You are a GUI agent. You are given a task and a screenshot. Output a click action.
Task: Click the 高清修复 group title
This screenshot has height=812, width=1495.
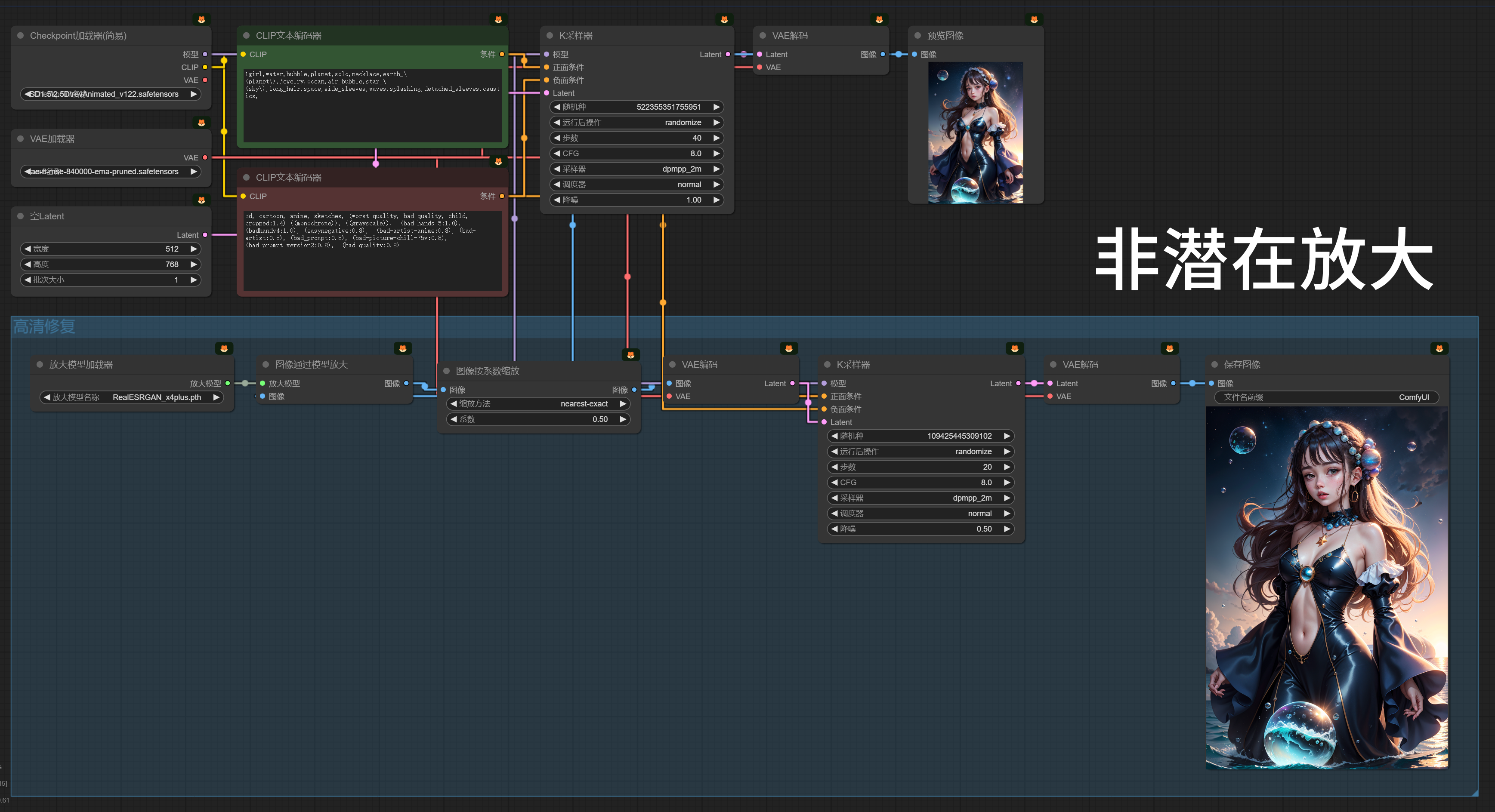coord(45,326)
